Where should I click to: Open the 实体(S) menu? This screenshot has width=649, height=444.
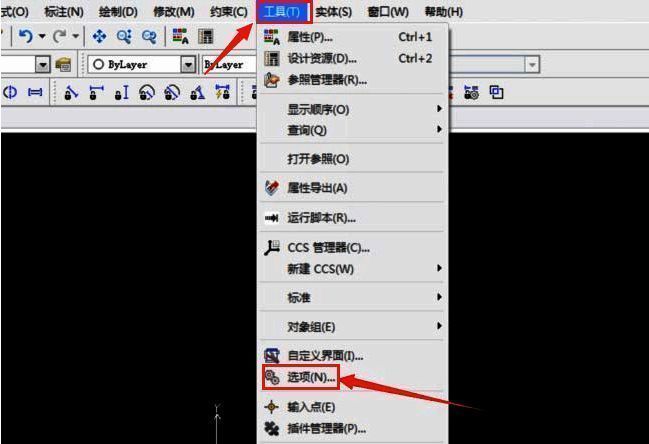(333, 12)
